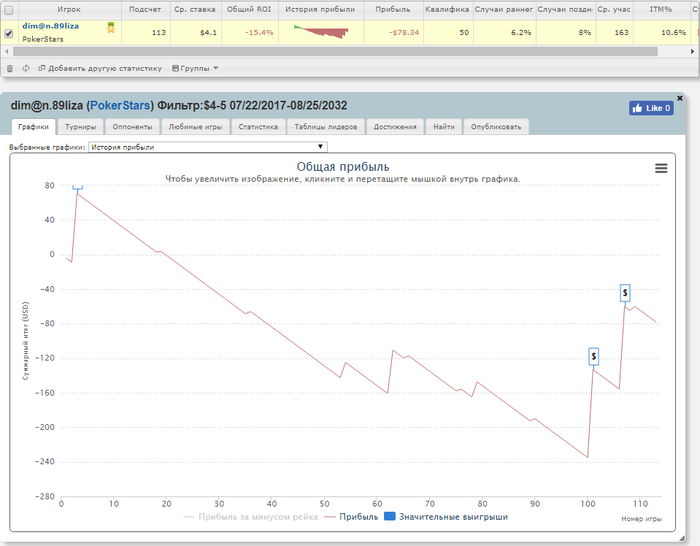Viewport: 700px width, 546px height.
Task: Click the Facebook Like thumb button
Action: point(651,108)
